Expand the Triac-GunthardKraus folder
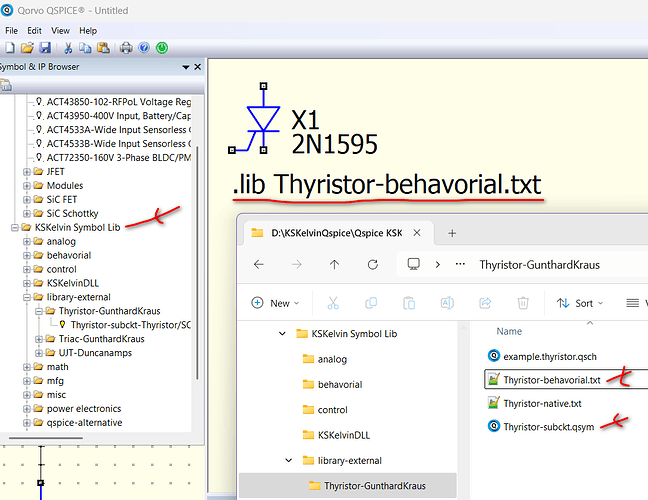Viewport: 648px width, 500px height. point(39,339)
